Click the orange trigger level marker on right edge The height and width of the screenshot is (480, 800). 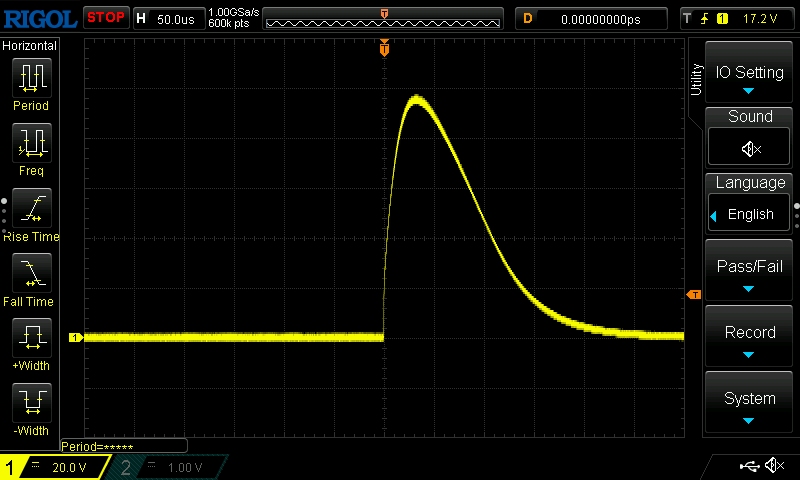pos(693,294)
